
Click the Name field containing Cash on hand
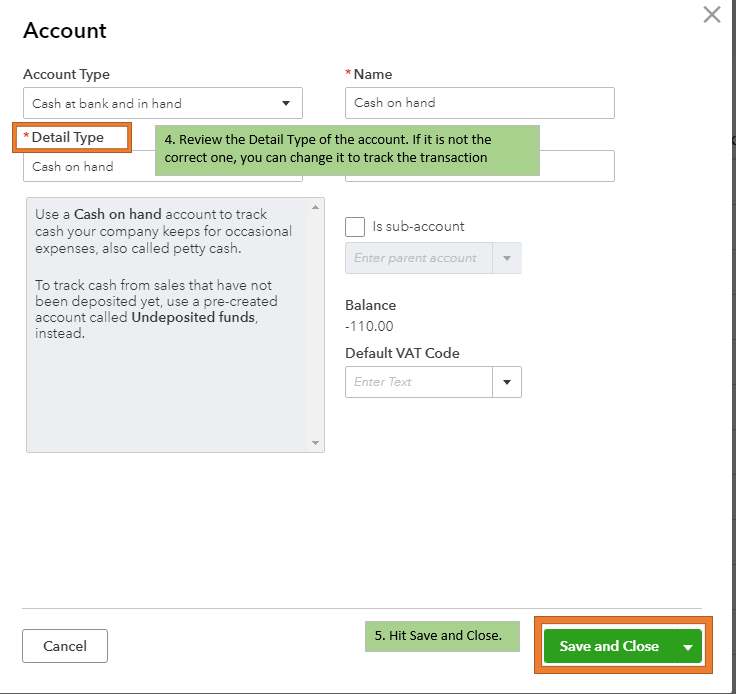[x=479, y=103]
